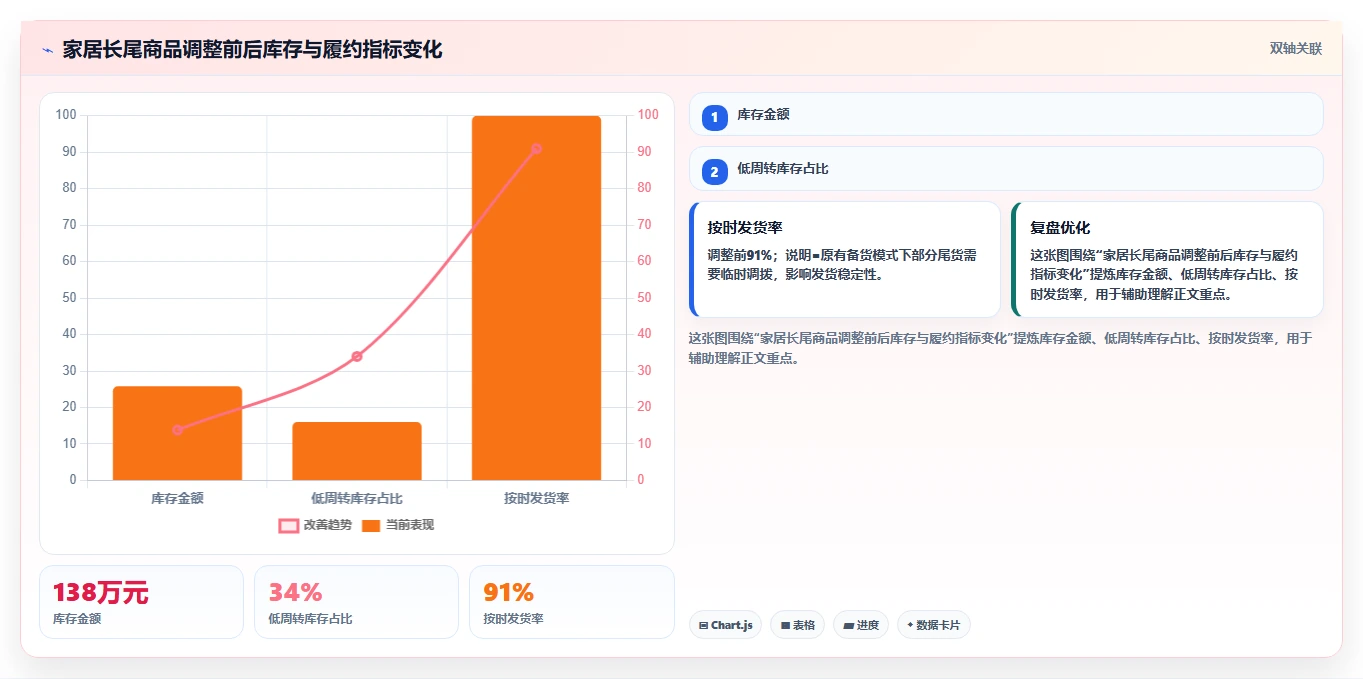Screen dimensions: 1363x679
Task: Toggle the 当前表现 legend item
Action: [x=398, y=525]
